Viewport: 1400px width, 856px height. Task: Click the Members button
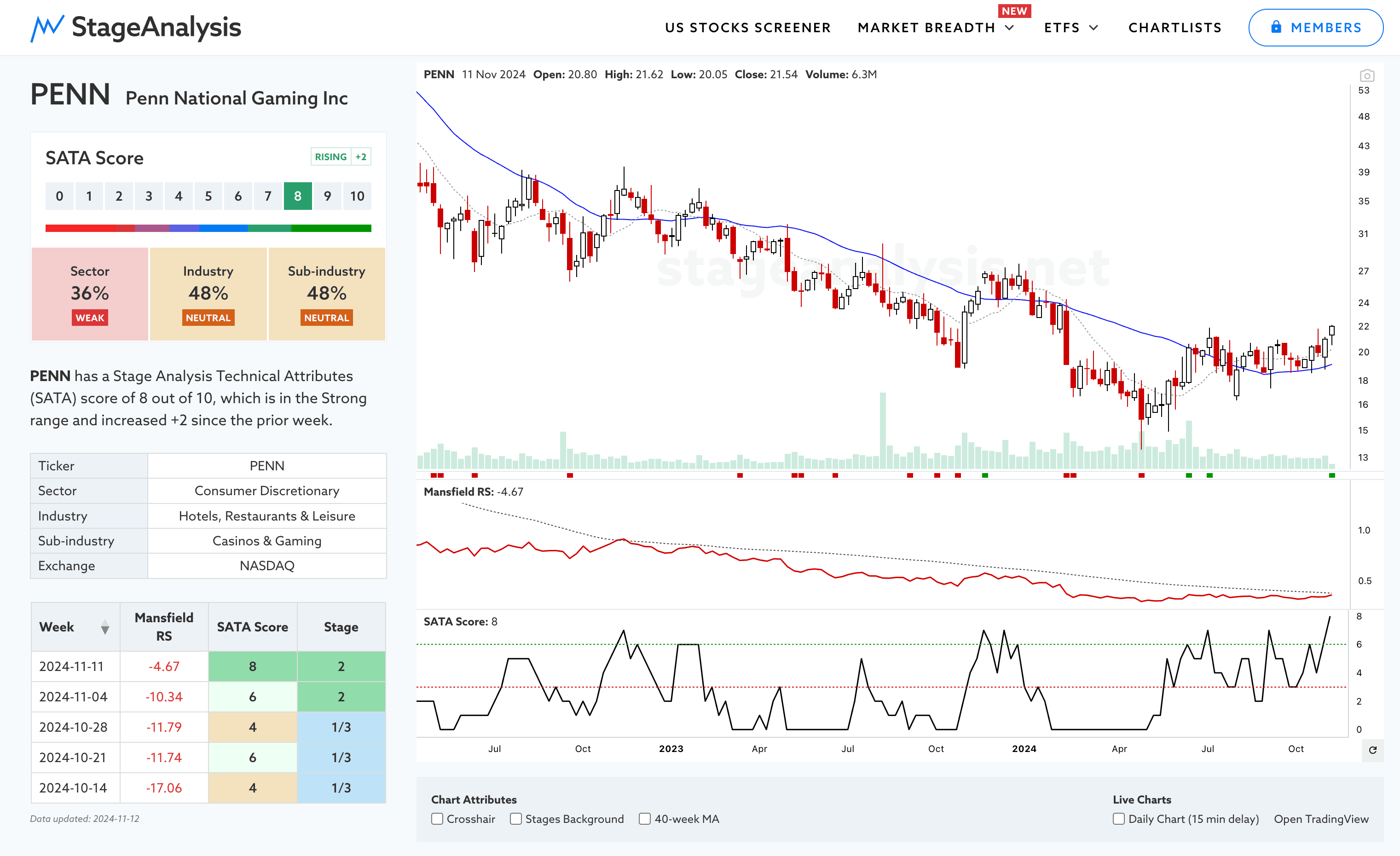1315,27
